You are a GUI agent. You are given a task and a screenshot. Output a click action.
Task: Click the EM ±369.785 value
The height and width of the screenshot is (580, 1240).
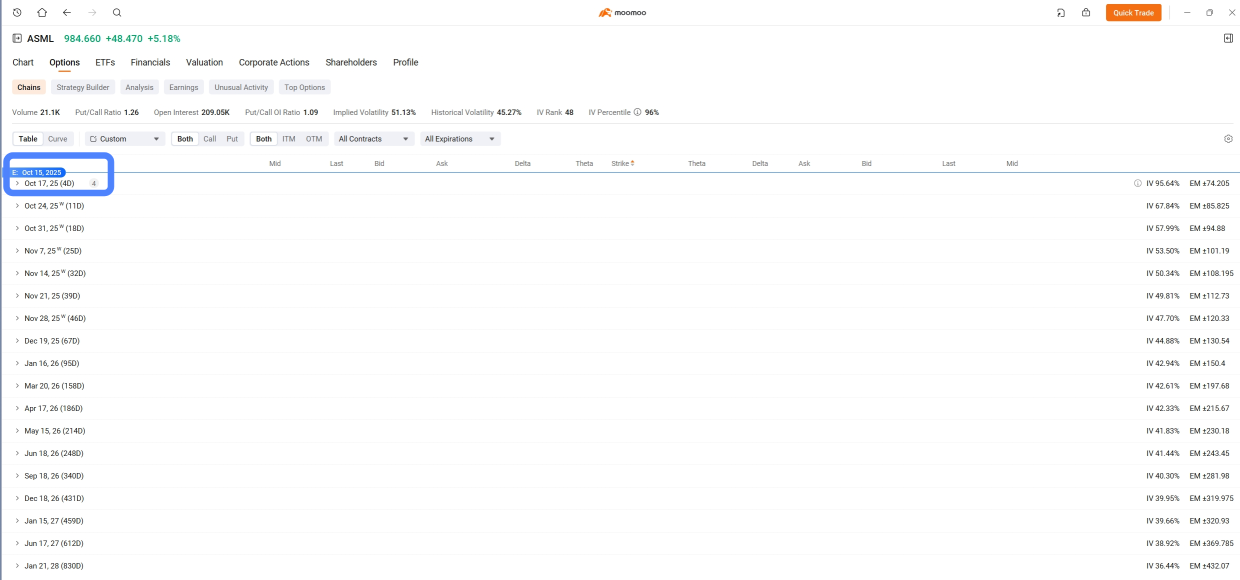pos(1212,543)
